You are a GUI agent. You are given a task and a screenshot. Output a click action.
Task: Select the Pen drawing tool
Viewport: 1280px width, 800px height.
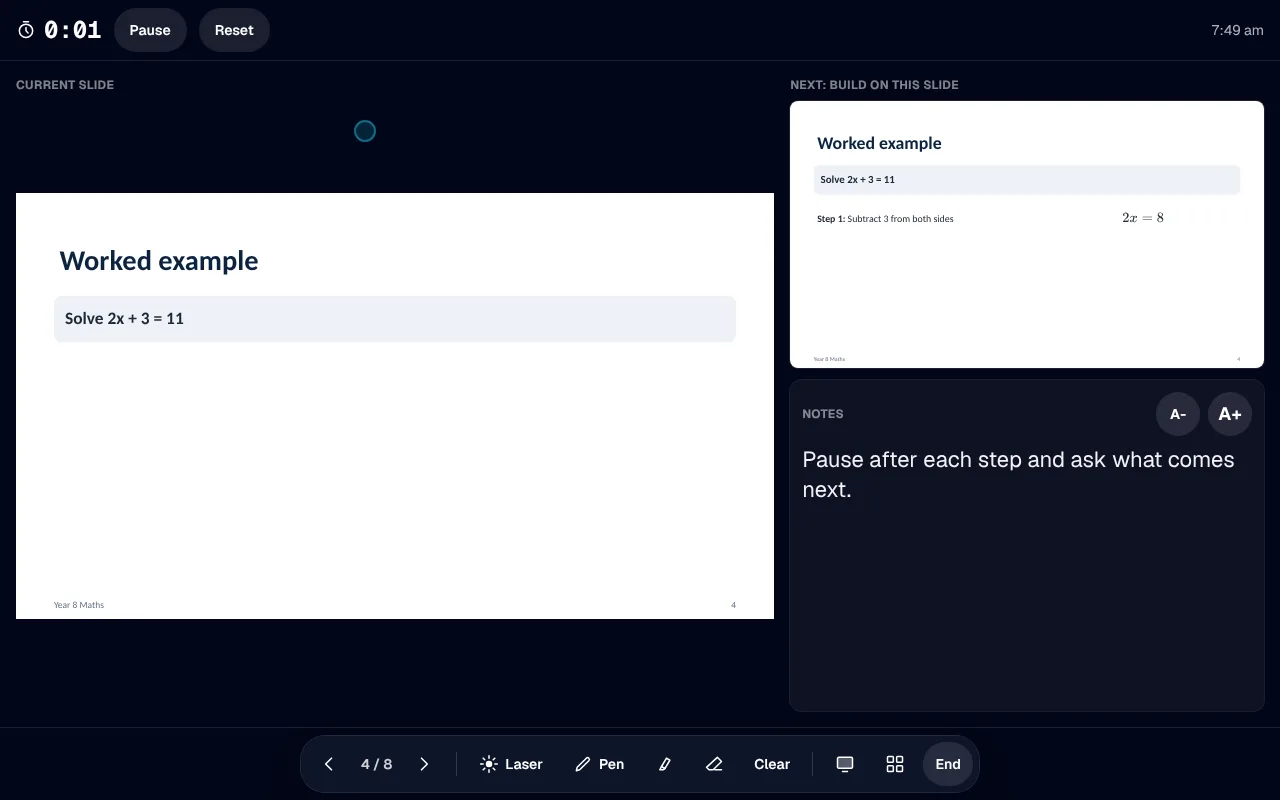pos(600,764)
